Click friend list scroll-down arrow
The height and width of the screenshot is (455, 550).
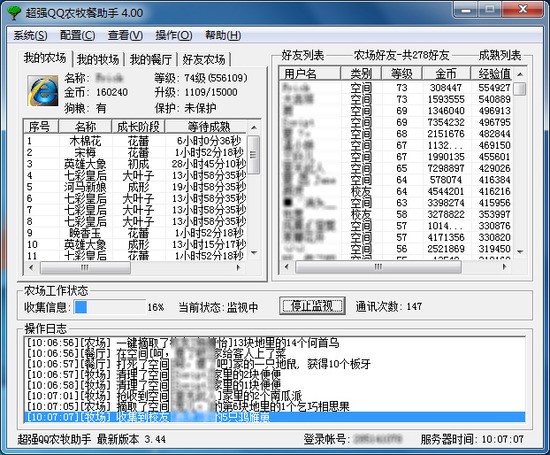pyautogui.click(x=520, y=252)
